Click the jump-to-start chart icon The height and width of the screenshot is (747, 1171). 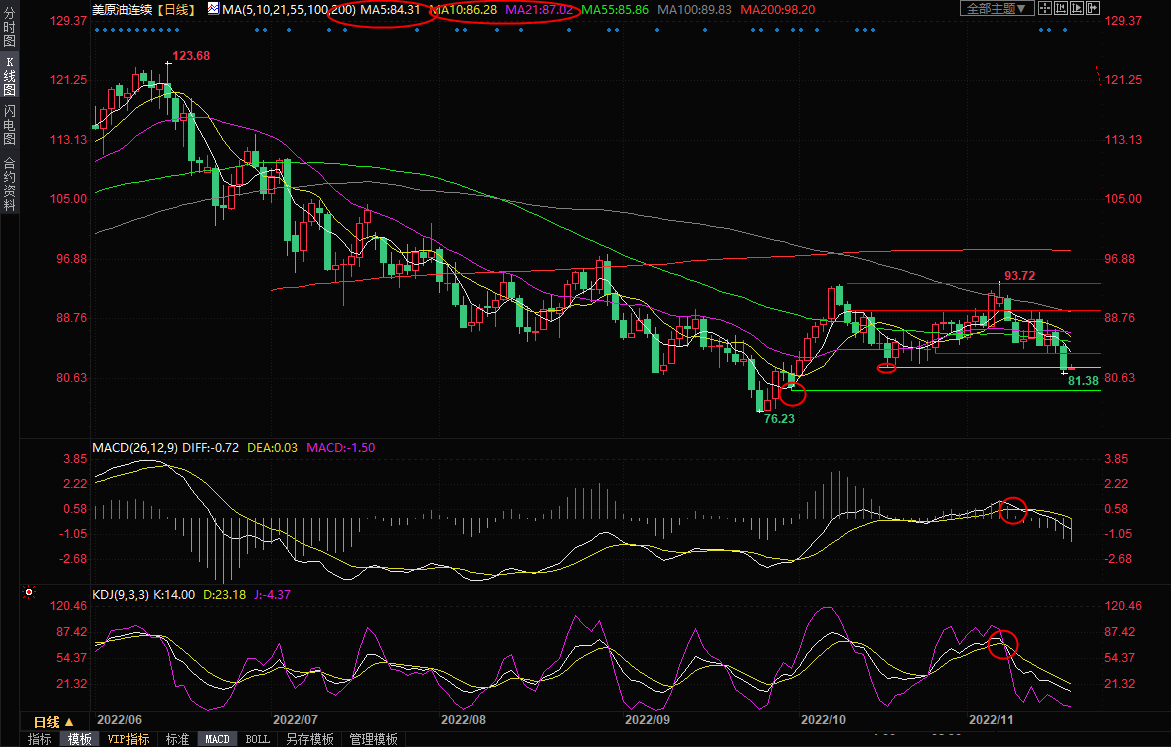[x=1061, y=8]
